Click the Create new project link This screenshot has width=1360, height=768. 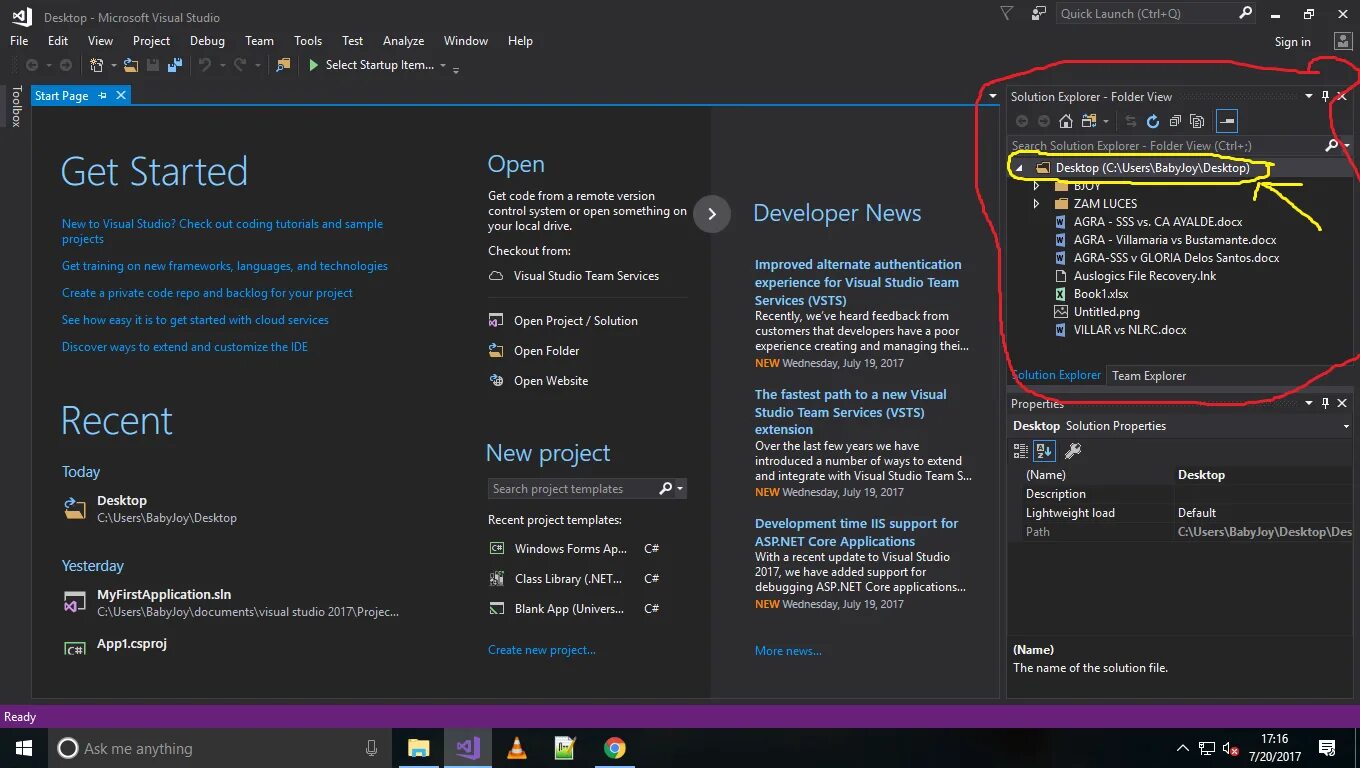pos(541,650)
